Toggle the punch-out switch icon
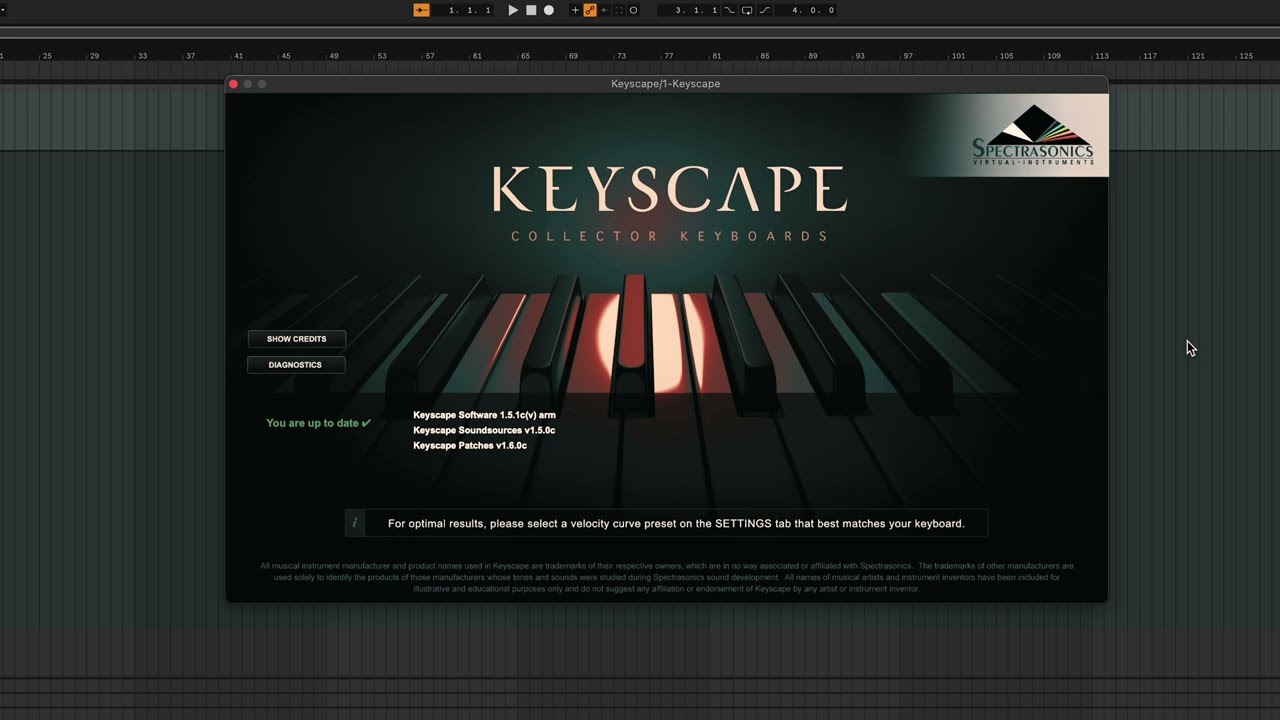This screenshot has height=720, width=1280. (x=765, y=10)
